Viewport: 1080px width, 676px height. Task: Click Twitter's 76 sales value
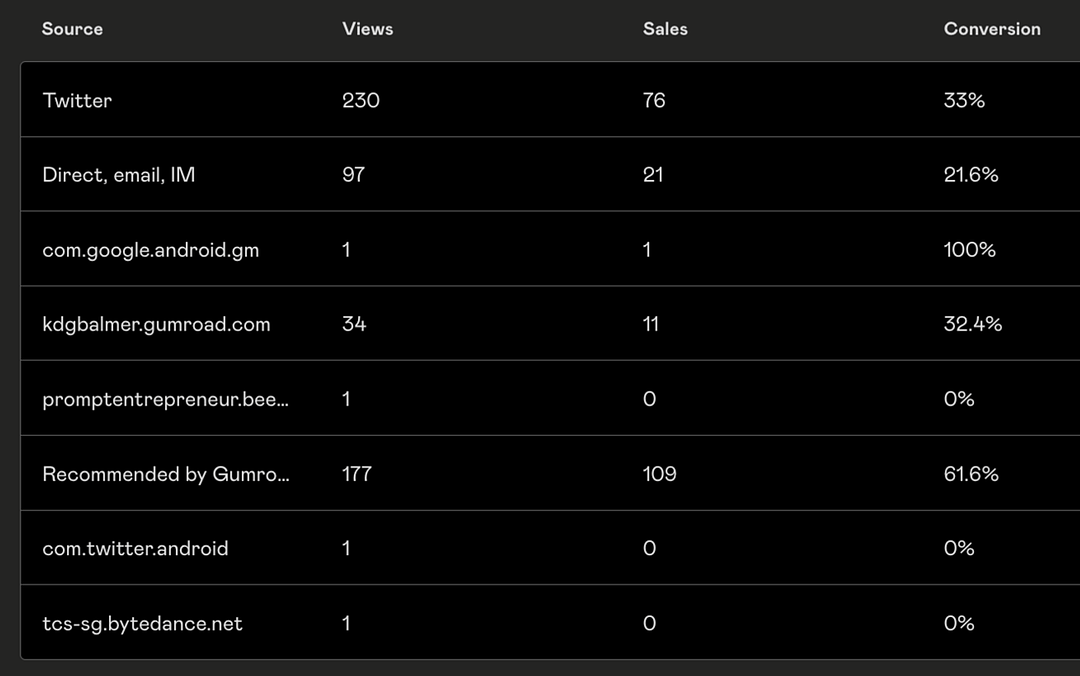click(654, 100)
